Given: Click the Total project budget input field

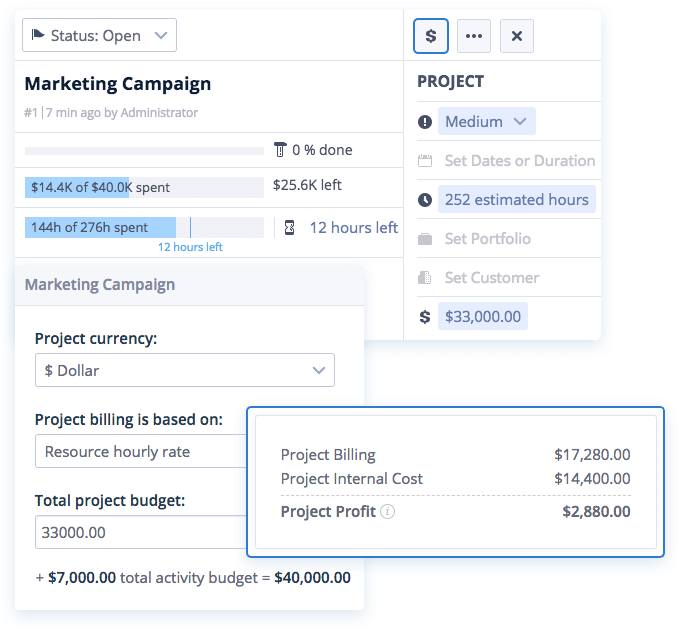Looking at the screenshot, I should [x=141, y=532].
